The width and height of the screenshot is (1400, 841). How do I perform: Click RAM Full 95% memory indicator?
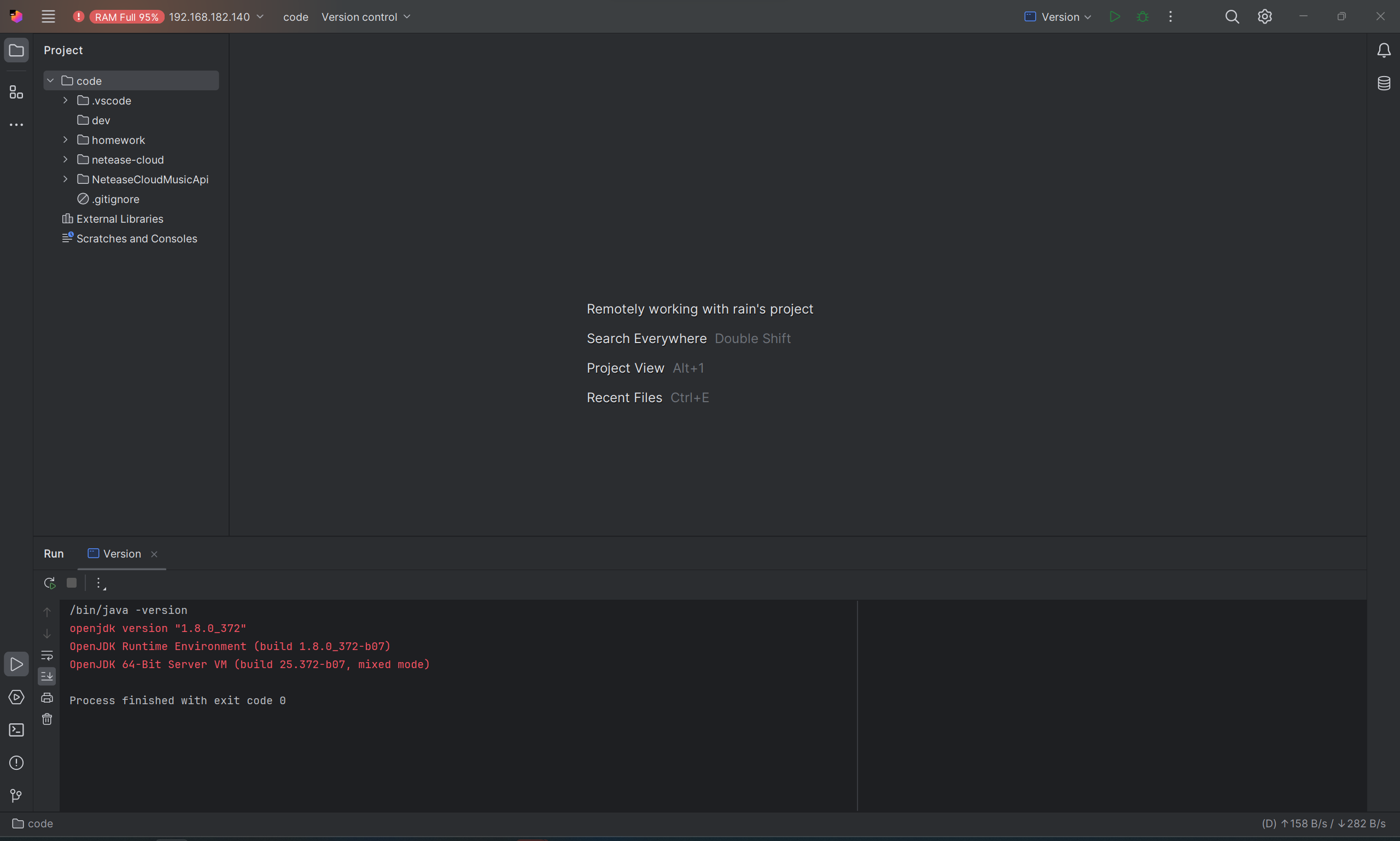click(x=116, y=16)
